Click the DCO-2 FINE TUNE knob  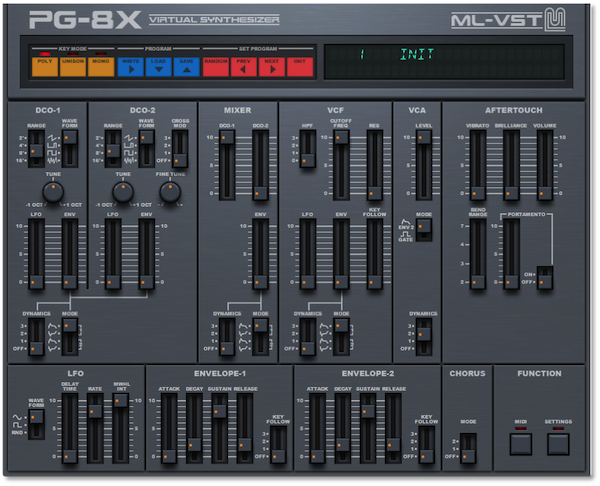170,192
